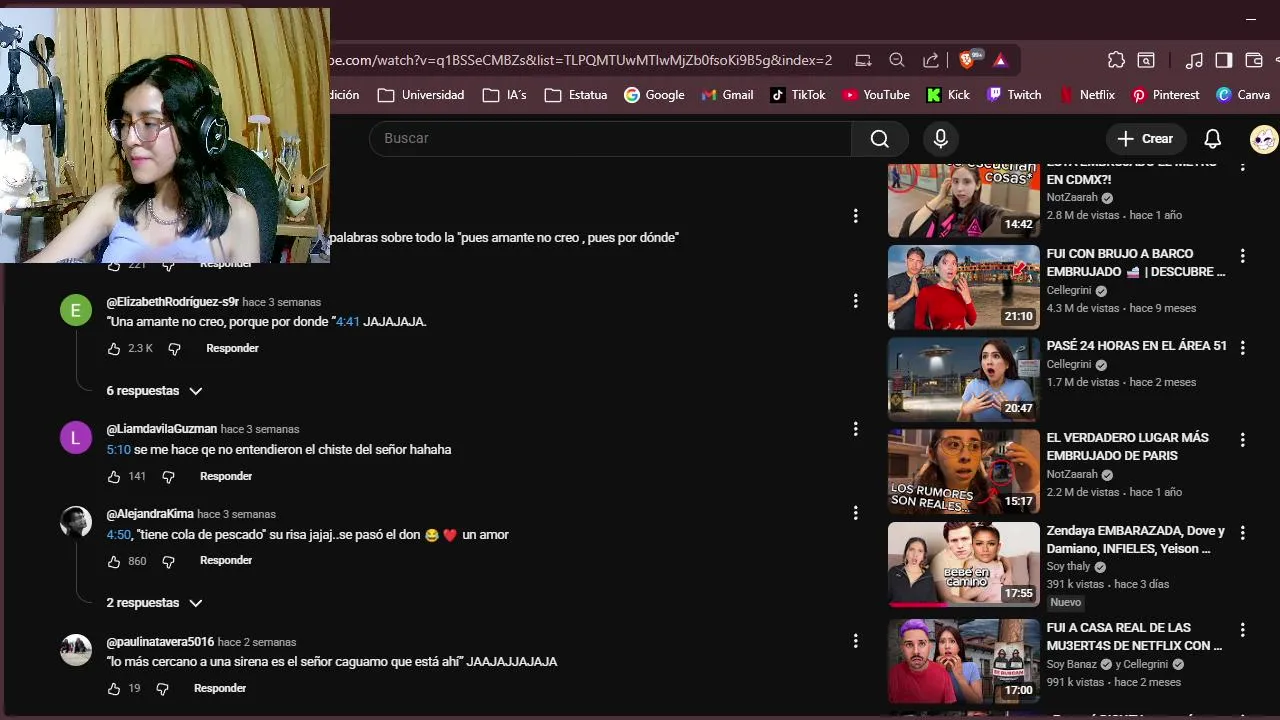This screenshot has height=720, width=1280.
Task: Open the Canva bookmark
Action: tap(1243, 95)
